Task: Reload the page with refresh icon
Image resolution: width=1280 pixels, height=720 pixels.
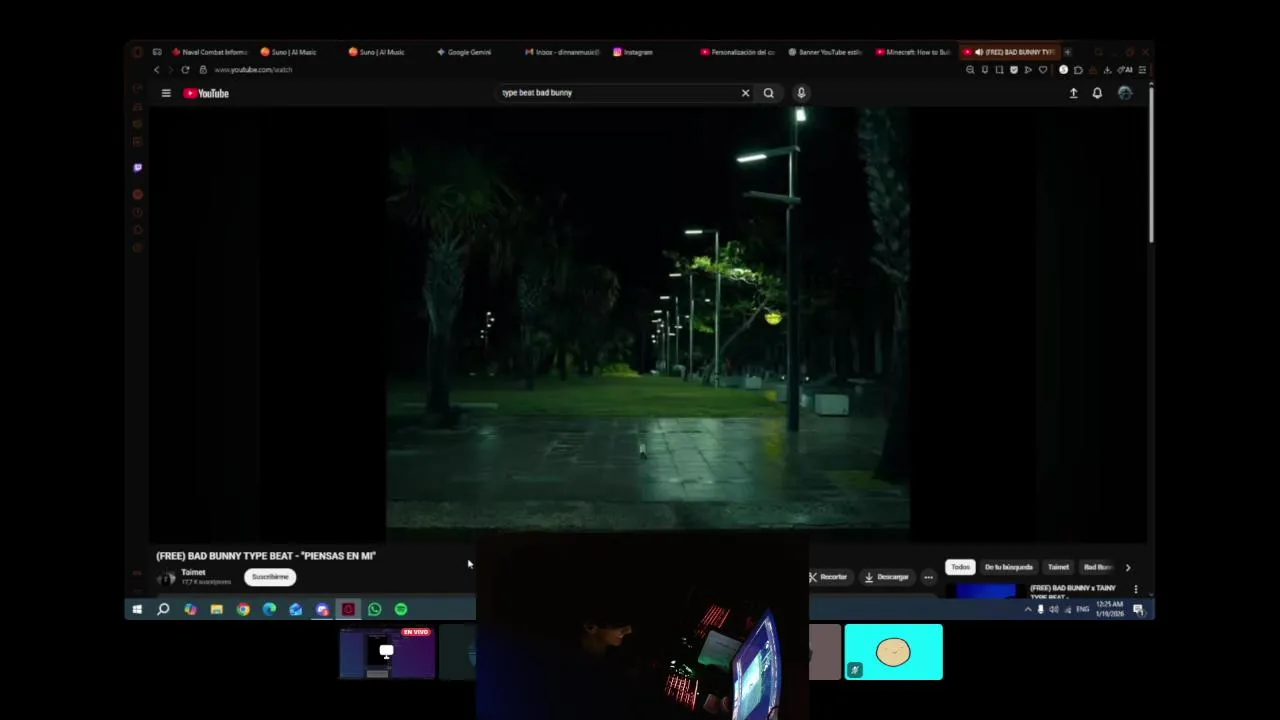Action: click(x=185, y=70)
